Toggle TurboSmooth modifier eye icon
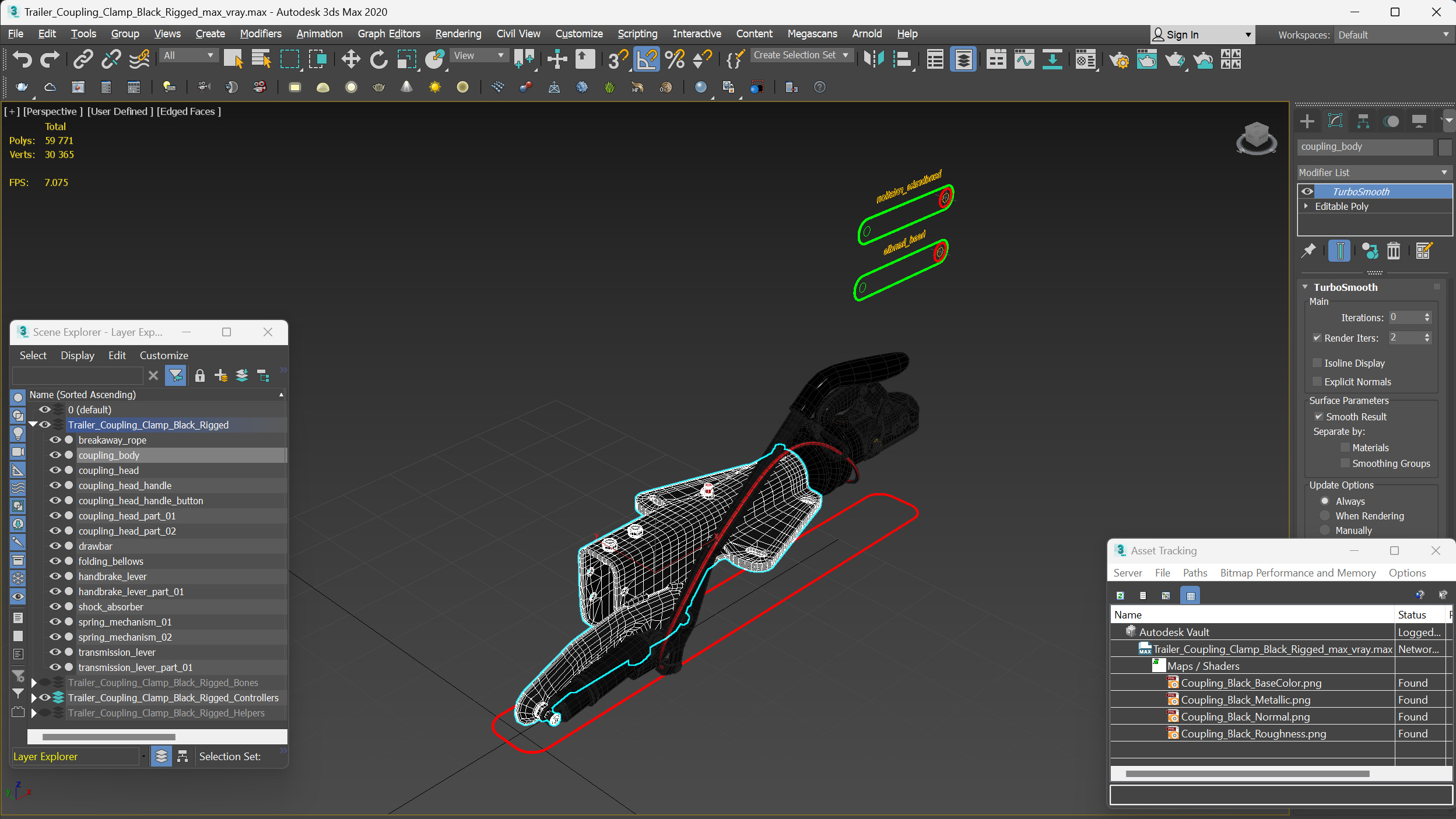 pyautogui.click(x=1307, y=191)
